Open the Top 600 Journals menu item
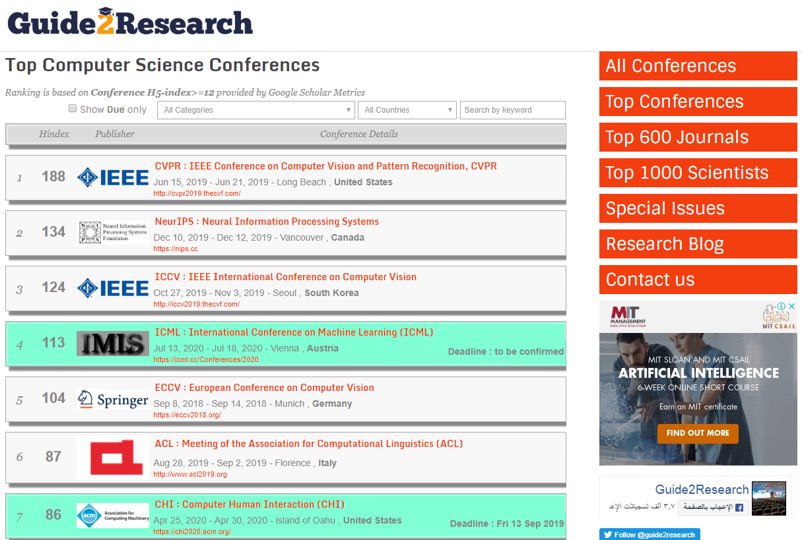Viewport: 802px width, 540px height. 698,137
